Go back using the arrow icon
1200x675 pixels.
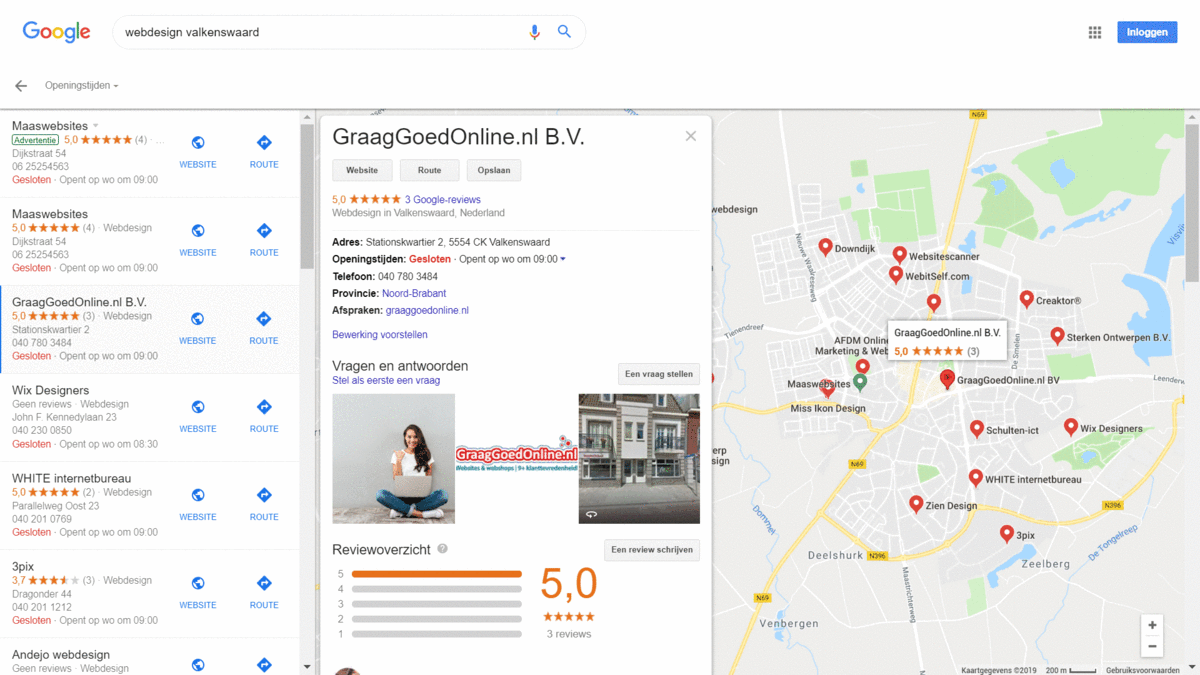(x=20, y=85)
